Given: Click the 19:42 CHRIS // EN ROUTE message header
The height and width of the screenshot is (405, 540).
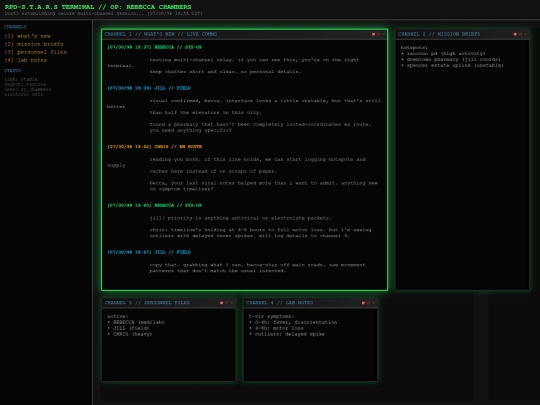Looking at the screenshot, I should tap(155, 147).
